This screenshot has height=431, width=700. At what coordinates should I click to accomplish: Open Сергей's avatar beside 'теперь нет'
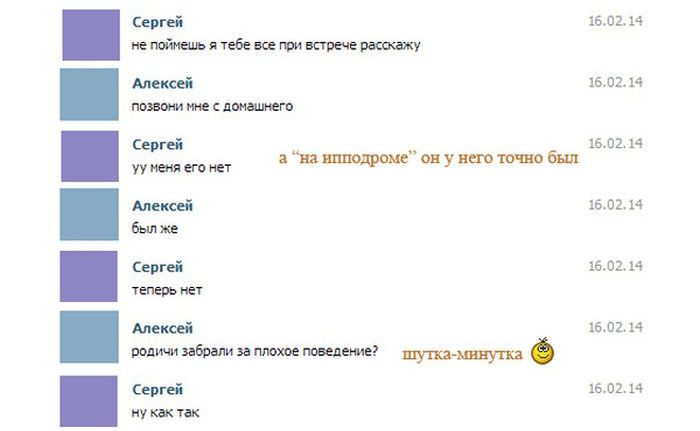pos(89,276)
